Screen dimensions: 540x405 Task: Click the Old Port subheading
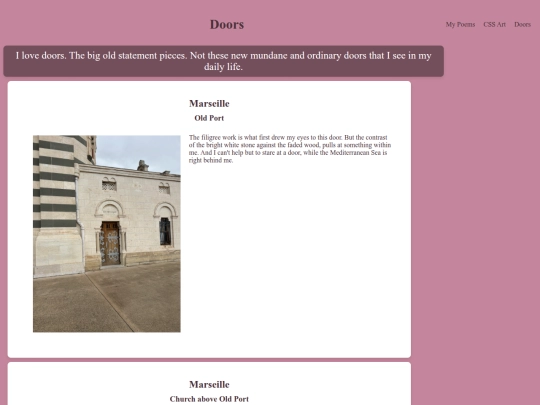[x=209, y=118]
